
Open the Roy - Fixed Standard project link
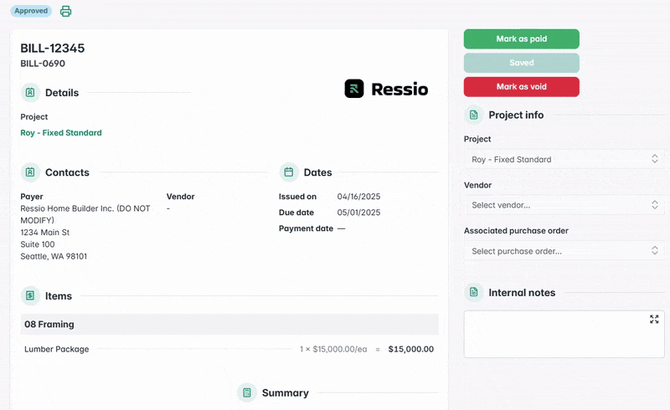pyautogui.click(x=61, y=133)
